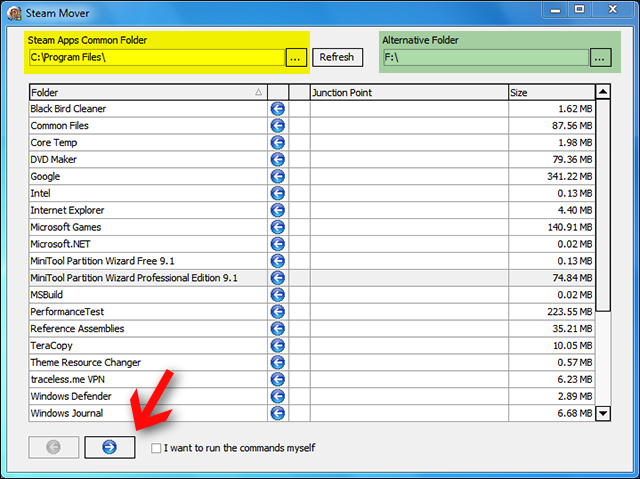The height and width of the screenshot is (479, 640).
Task: Close the Steam Mover window
Action: pyautogui.click(x=613, y=9)
